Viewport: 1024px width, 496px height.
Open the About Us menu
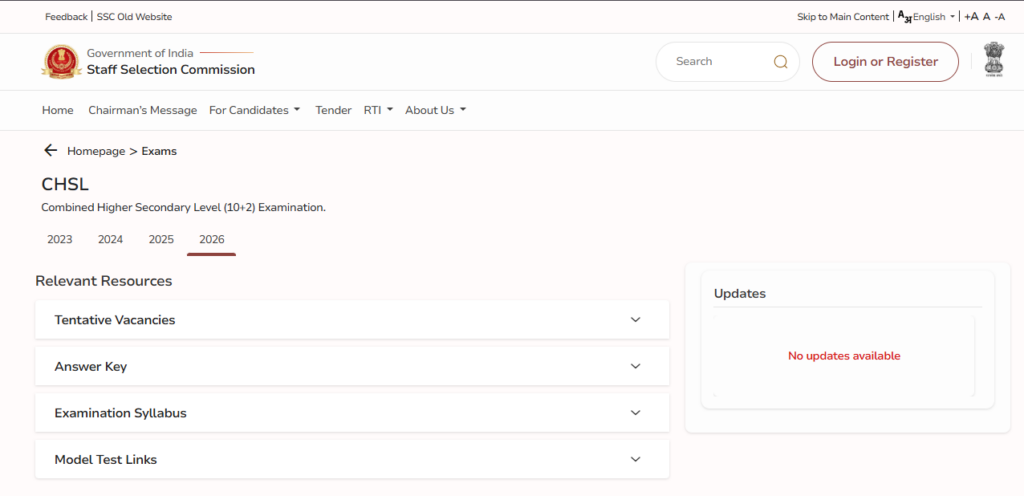click(435, 110)
